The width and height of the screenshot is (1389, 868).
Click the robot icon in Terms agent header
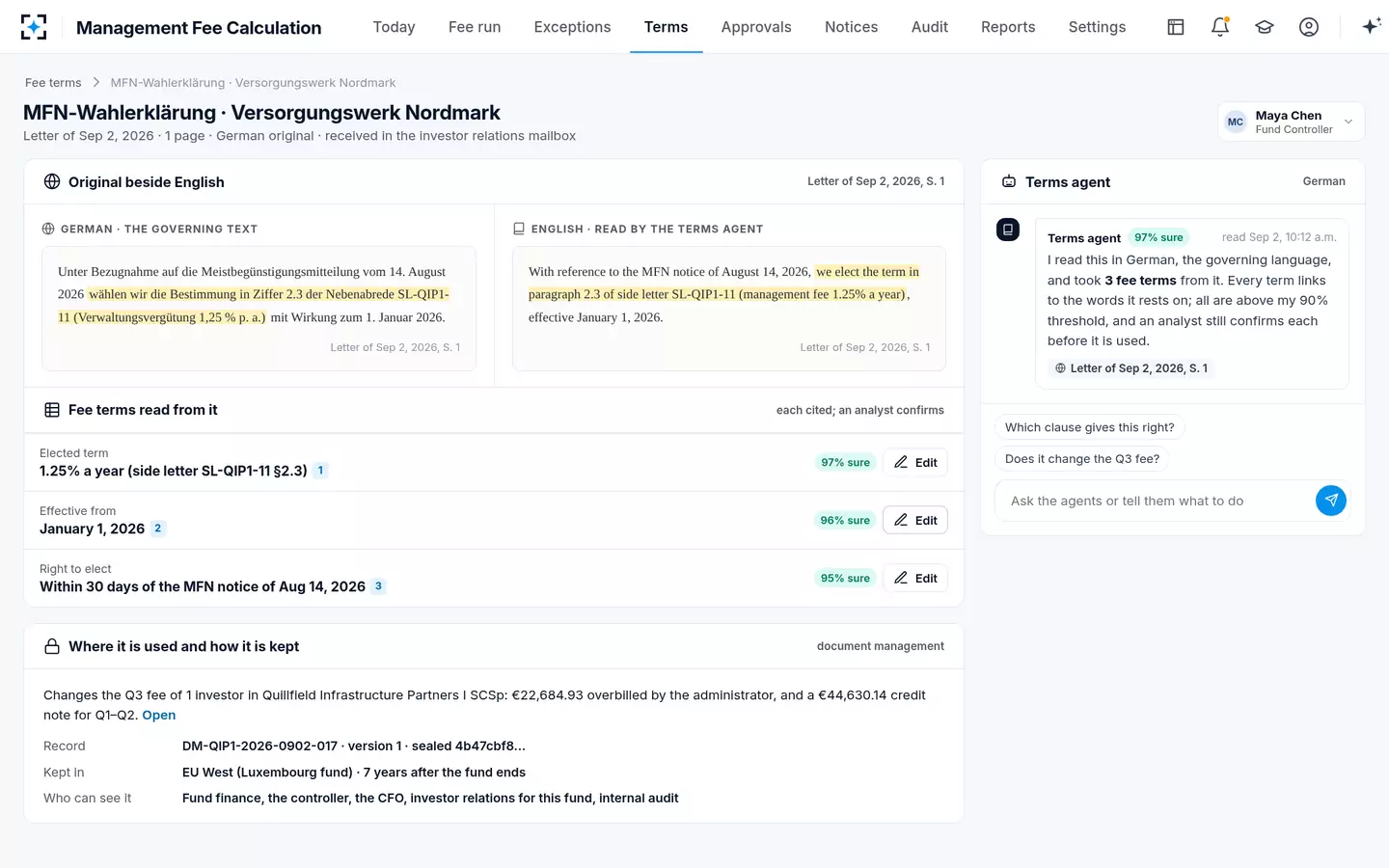(x=1009, y=182)
